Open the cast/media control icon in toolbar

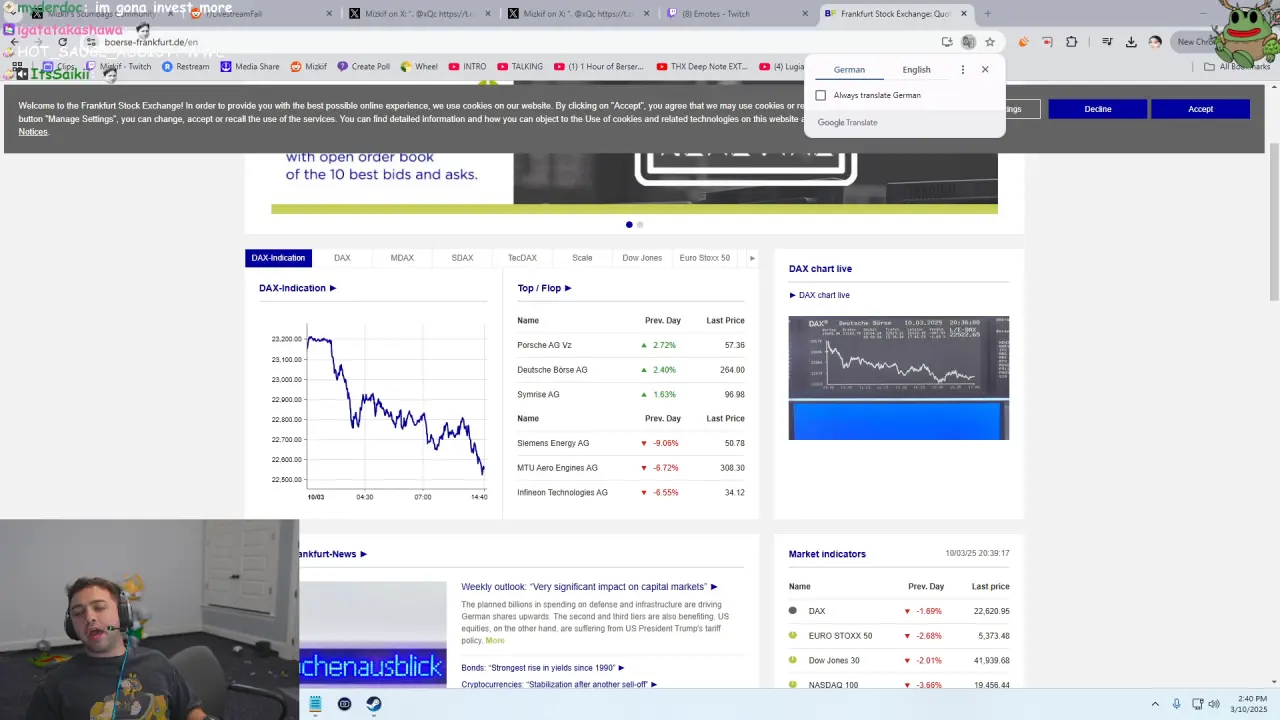(x=1107, y=42)
